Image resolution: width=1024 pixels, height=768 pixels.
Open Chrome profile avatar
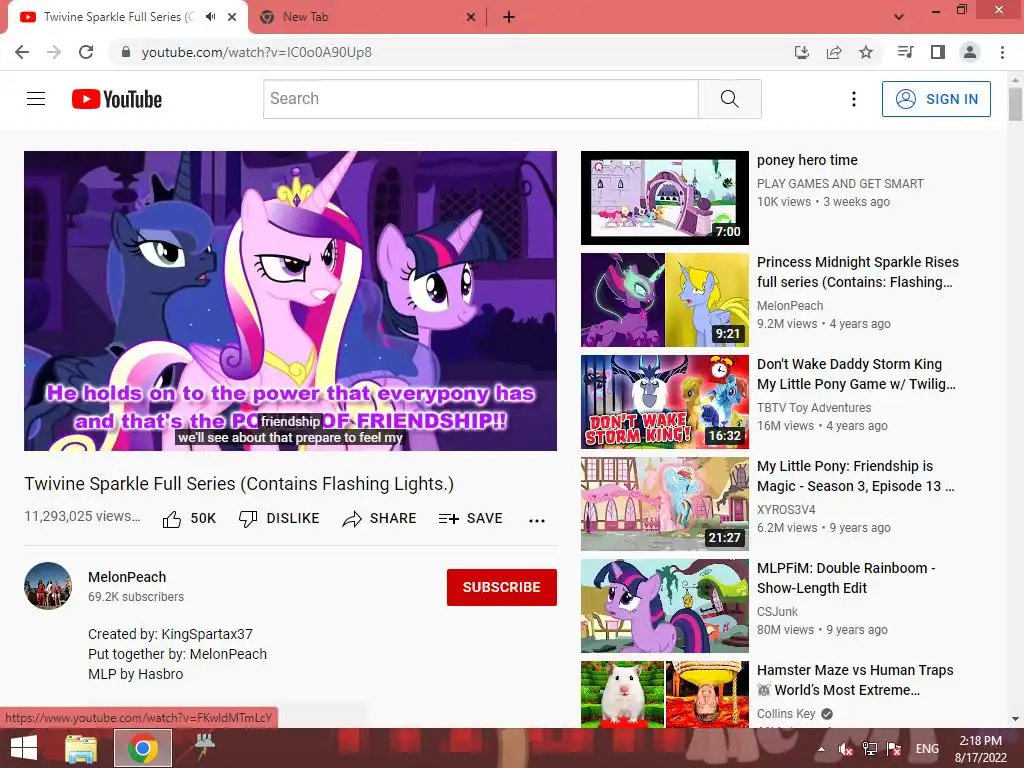pos(970,52)
